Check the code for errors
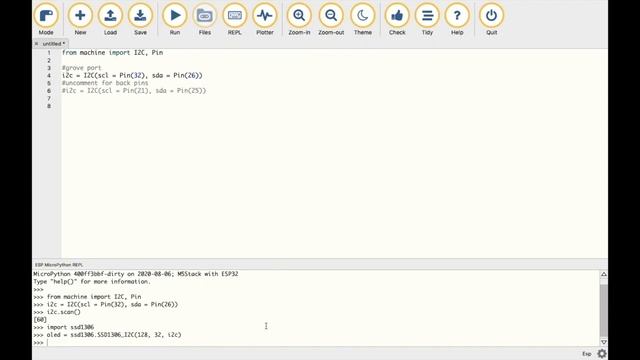The width and height of the screenshot is (640, 360). coord(397,19)
